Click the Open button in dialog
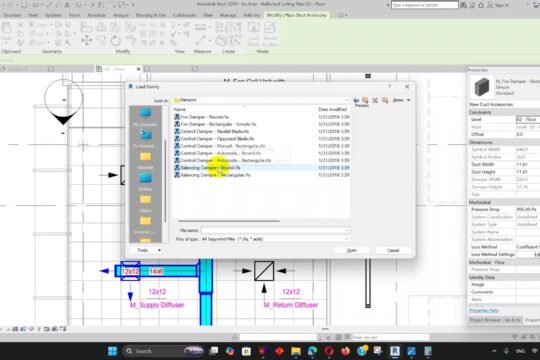 pos(351,250)
